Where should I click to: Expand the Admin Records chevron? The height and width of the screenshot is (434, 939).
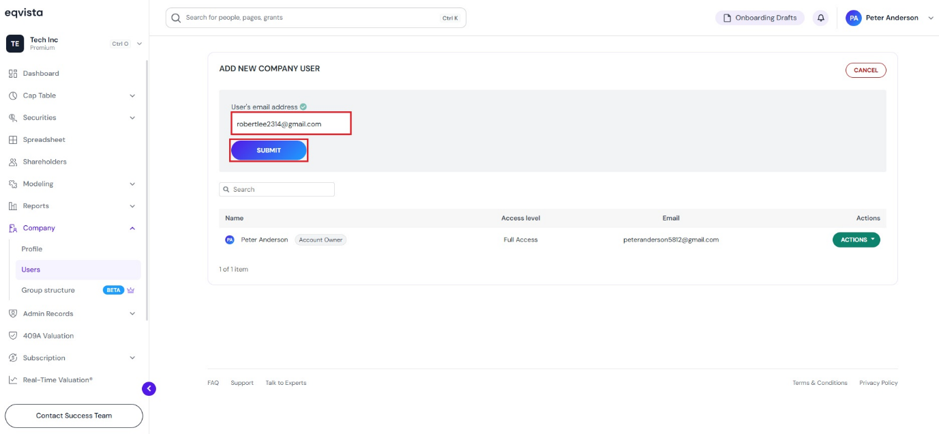(x=132, y=314)
